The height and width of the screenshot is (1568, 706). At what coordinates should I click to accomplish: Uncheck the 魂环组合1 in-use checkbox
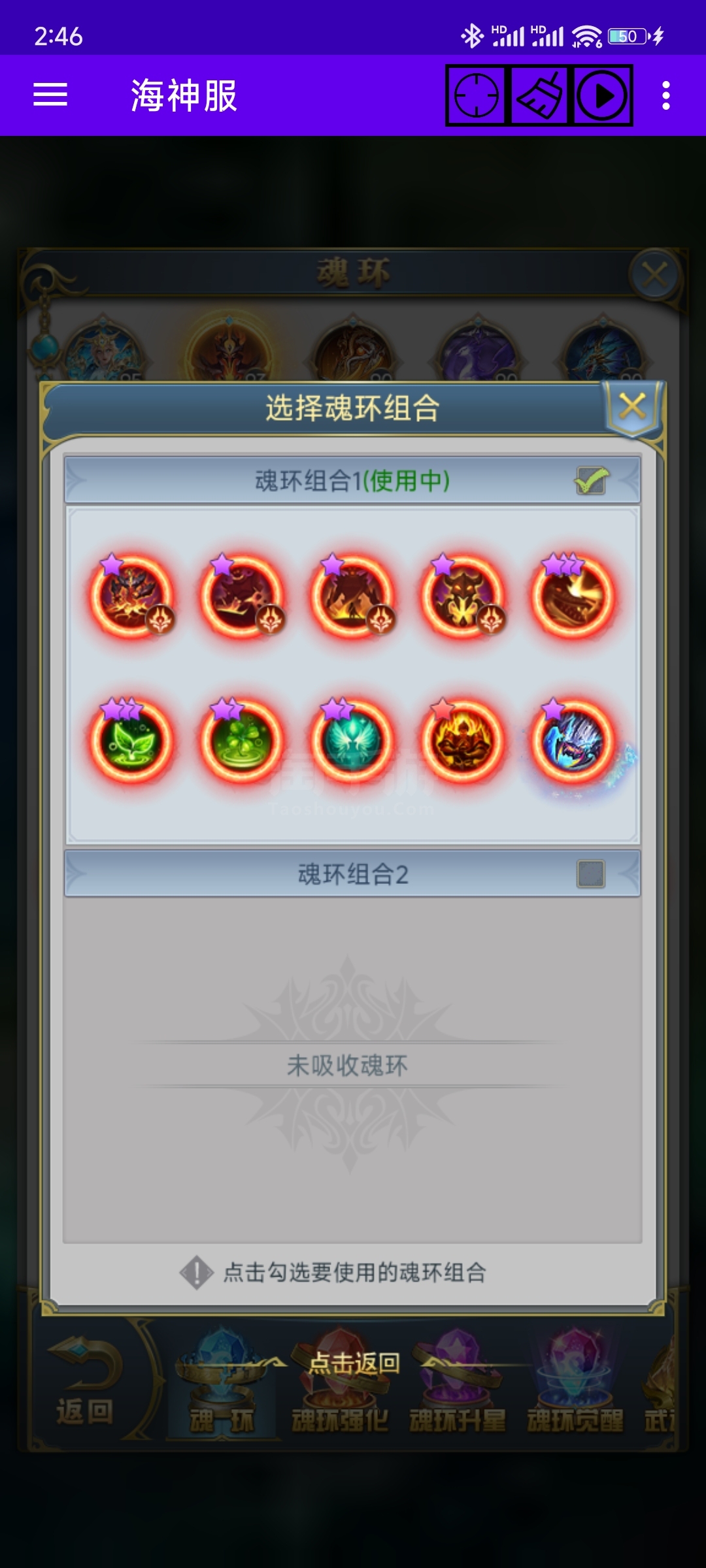pyautogui.click(x=592, y=481)
